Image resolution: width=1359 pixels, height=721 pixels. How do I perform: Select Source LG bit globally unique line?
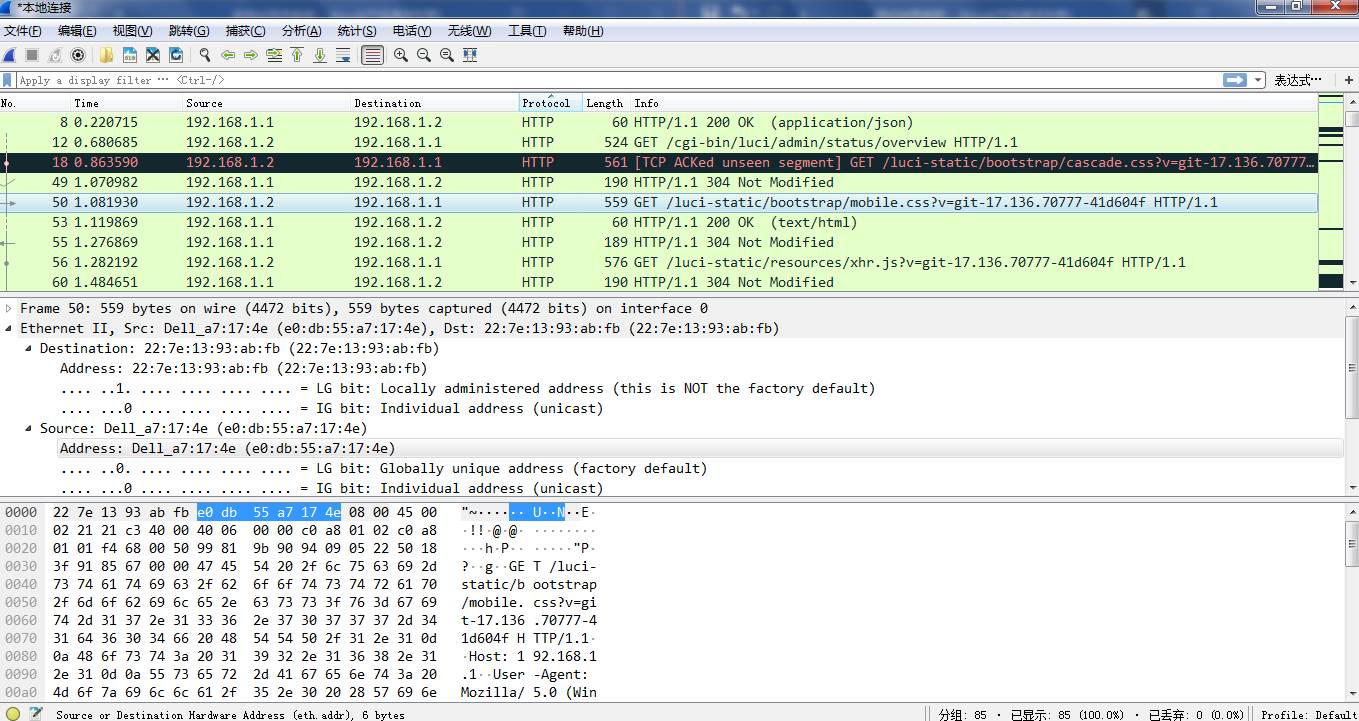383,468
